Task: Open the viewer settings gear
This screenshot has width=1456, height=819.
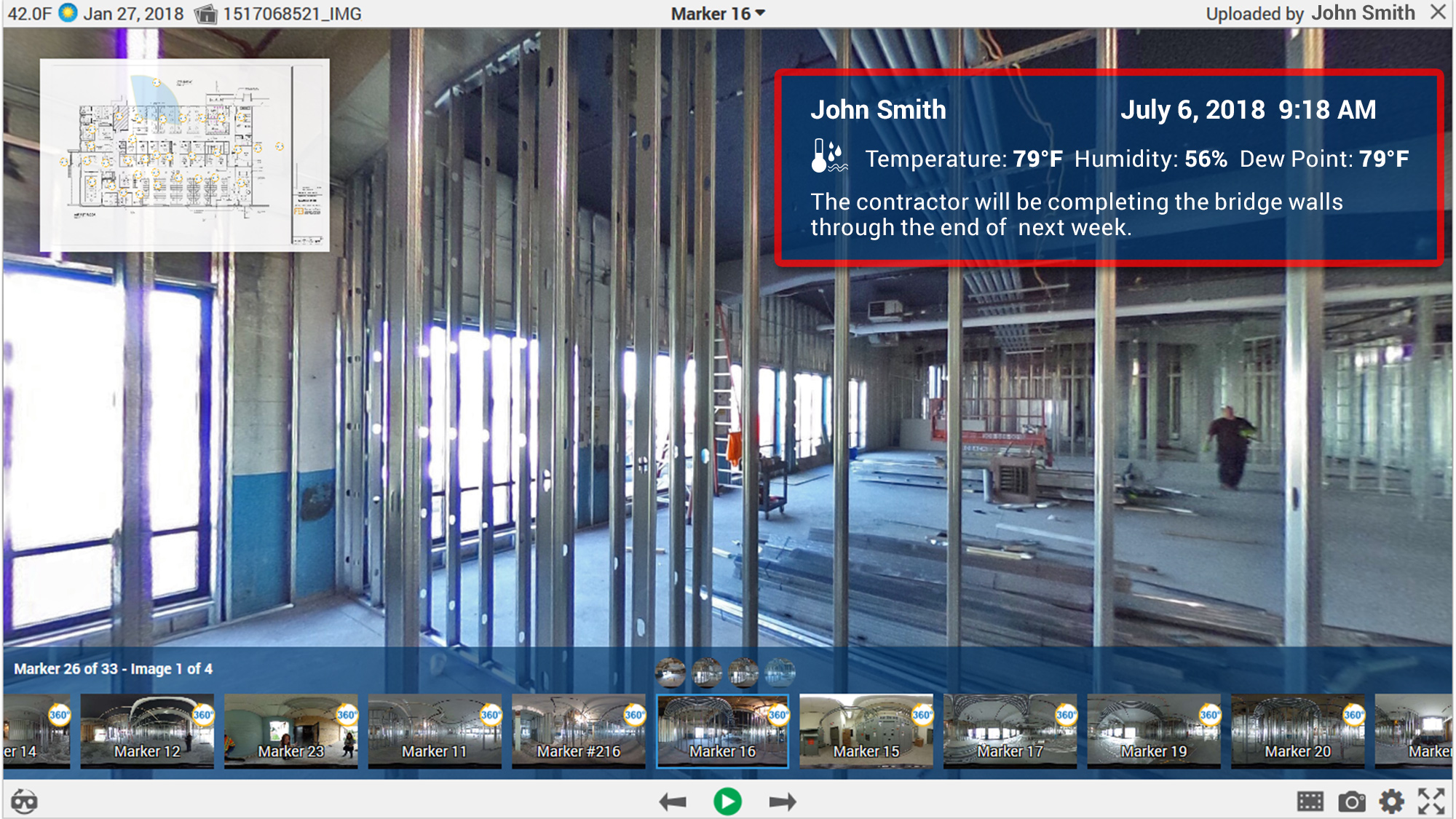Action: pos(1391,802)
